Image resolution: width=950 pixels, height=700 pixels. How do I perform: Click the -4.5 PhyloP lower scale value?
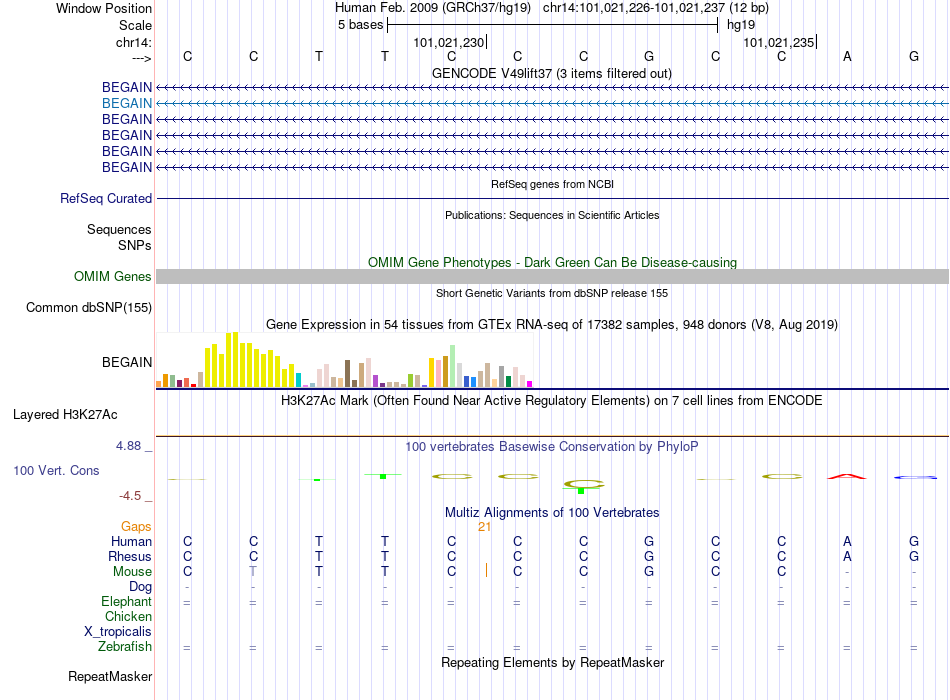coord(130,496)
